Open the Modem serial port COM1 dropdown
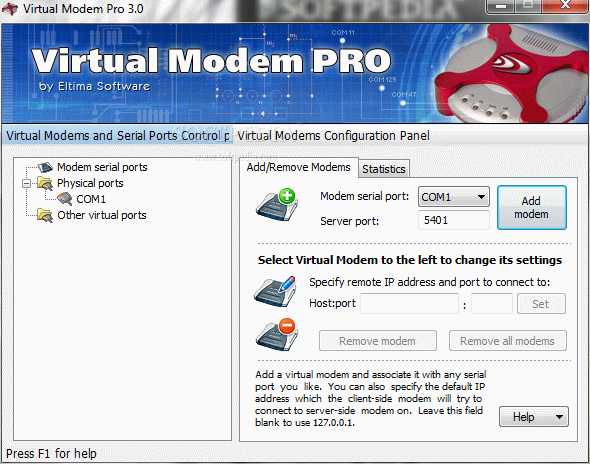The height and width of the screenshot is (464, 590). click(x=454, y=197)
